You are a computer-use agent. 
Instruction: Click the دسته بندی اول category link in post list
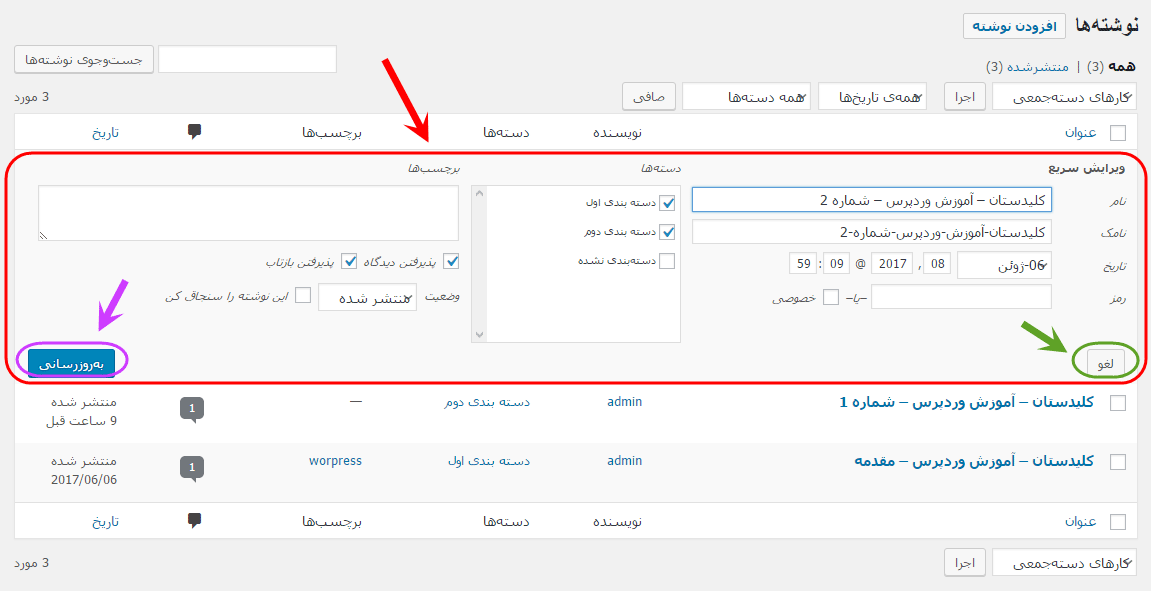[x=489, y=461]
